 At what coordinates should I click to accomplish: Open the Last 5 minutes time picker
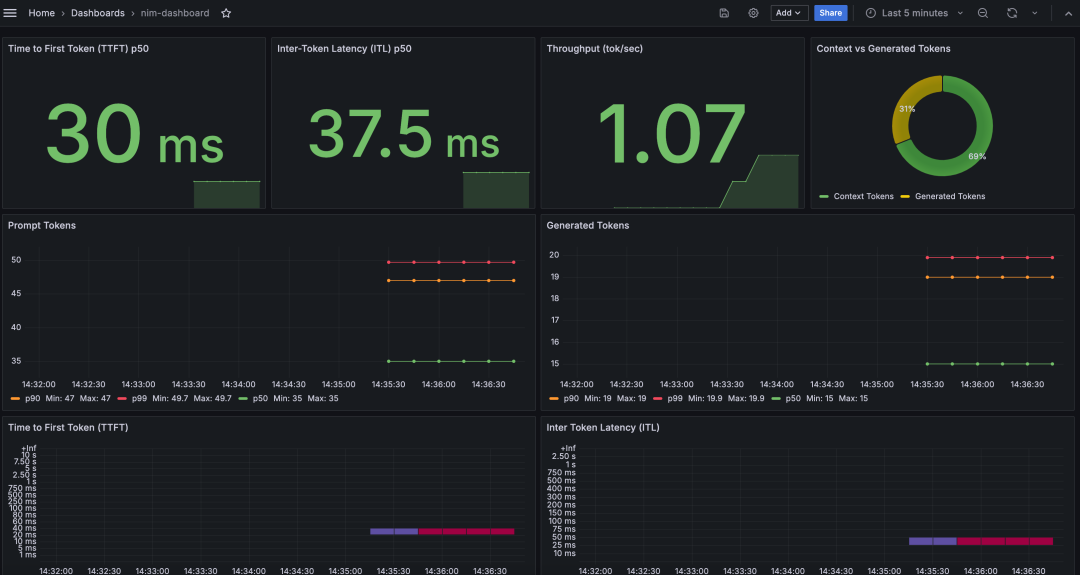pyautogui.click(x=914, y=13)
